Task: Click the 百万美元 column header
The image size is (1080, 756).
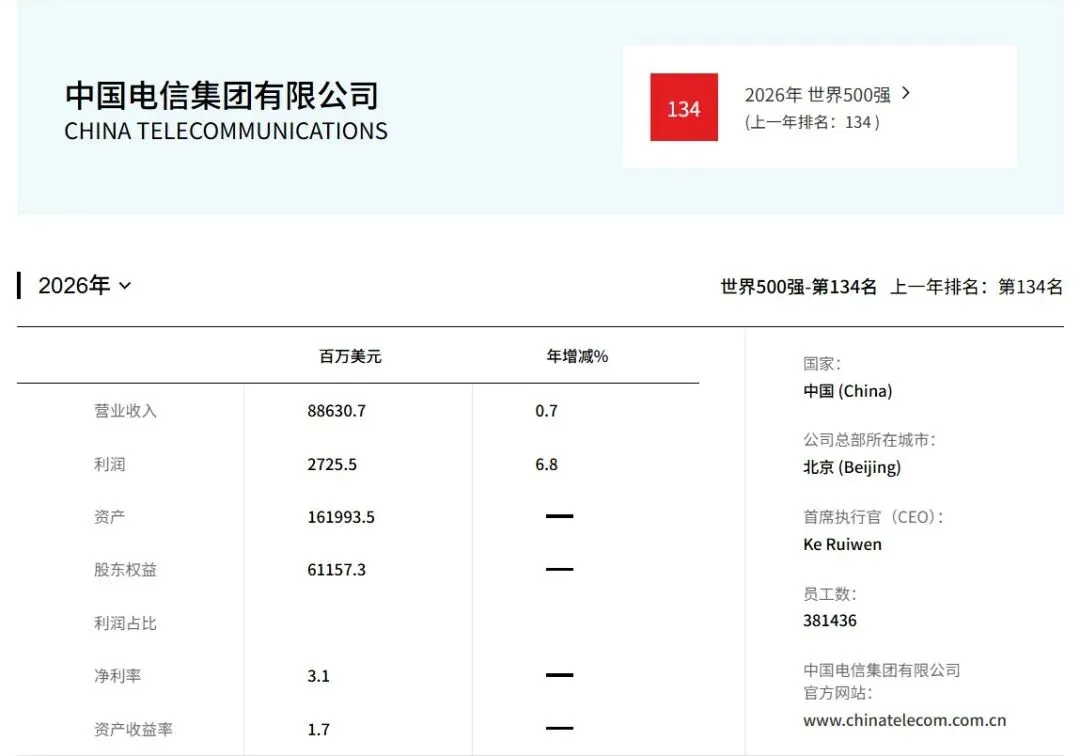Action: tap(350, 356)
